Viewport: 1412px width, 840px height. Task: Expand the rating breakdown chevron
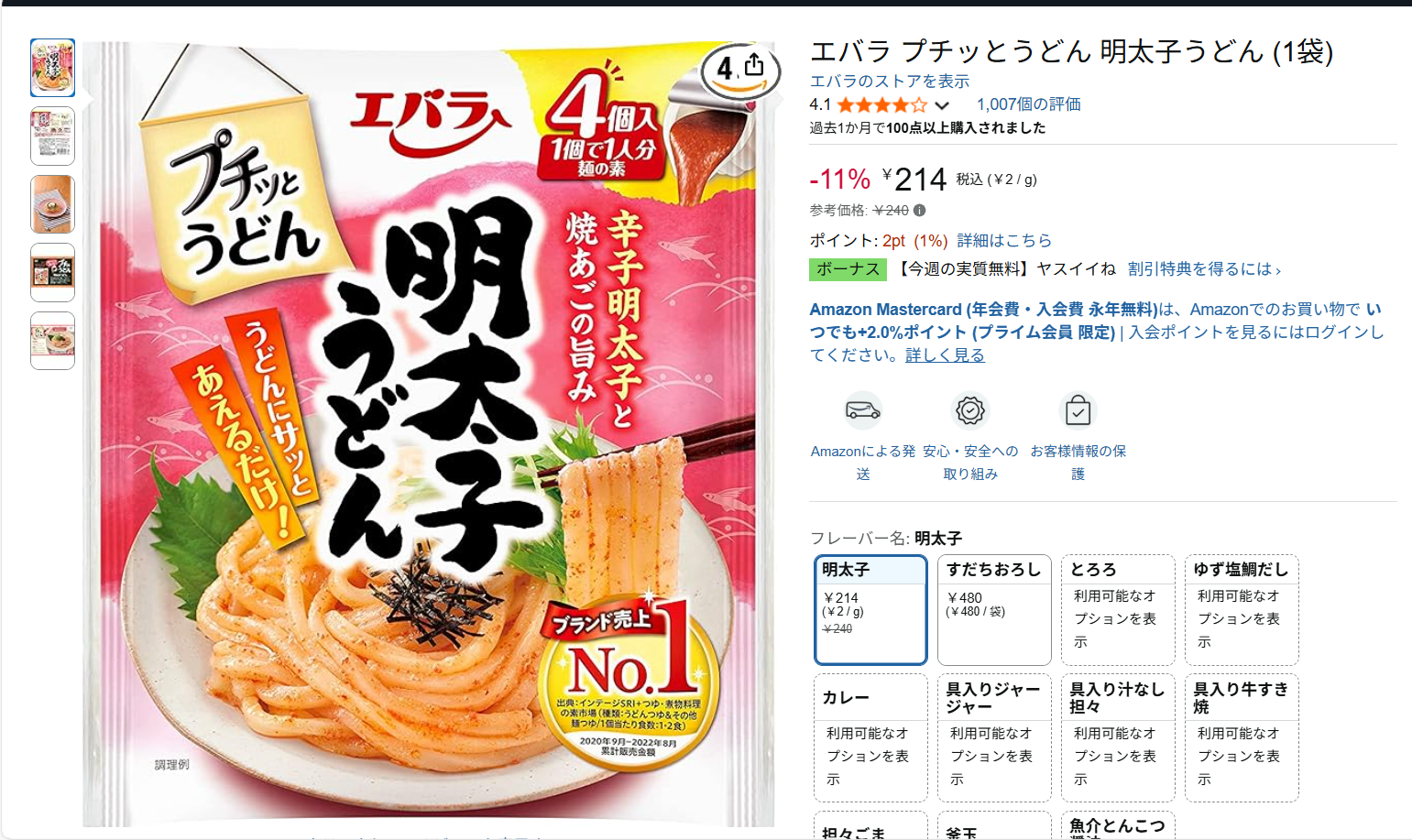click(941, 105)
